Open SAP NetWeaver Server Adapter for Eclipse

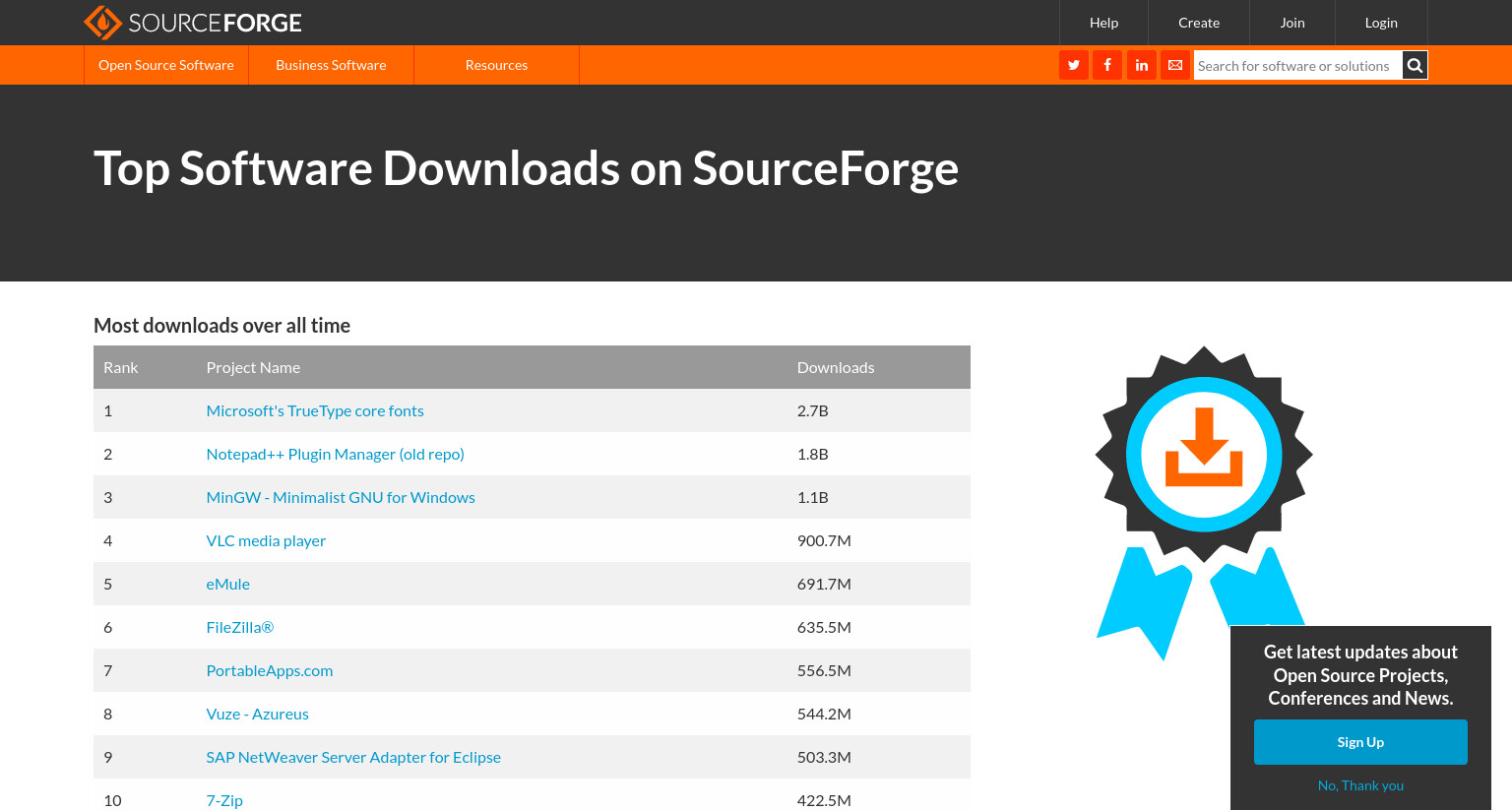[353, 757]
